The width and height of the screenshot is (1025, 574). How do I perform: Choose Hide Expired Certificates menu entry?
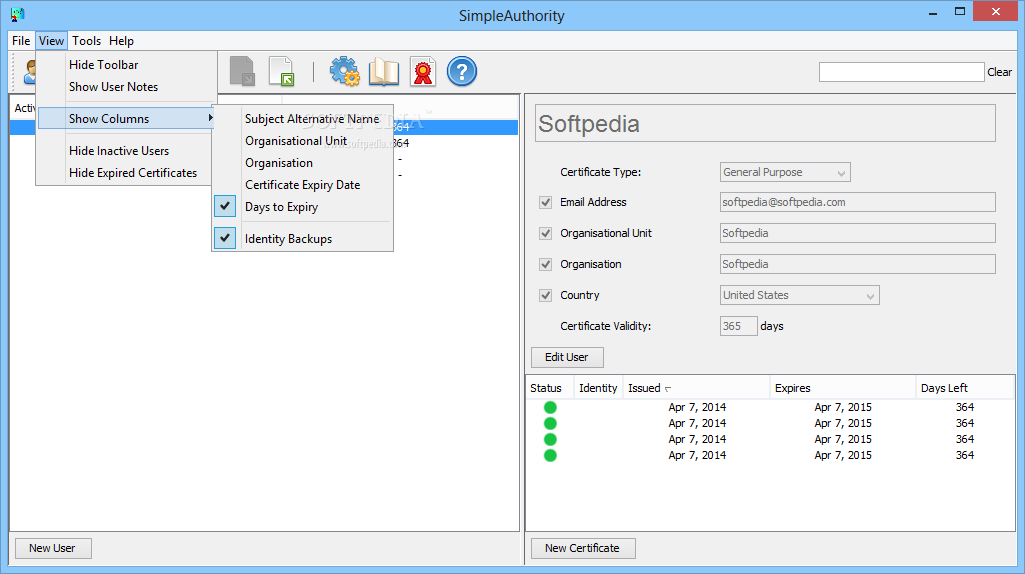coord(126,173)
